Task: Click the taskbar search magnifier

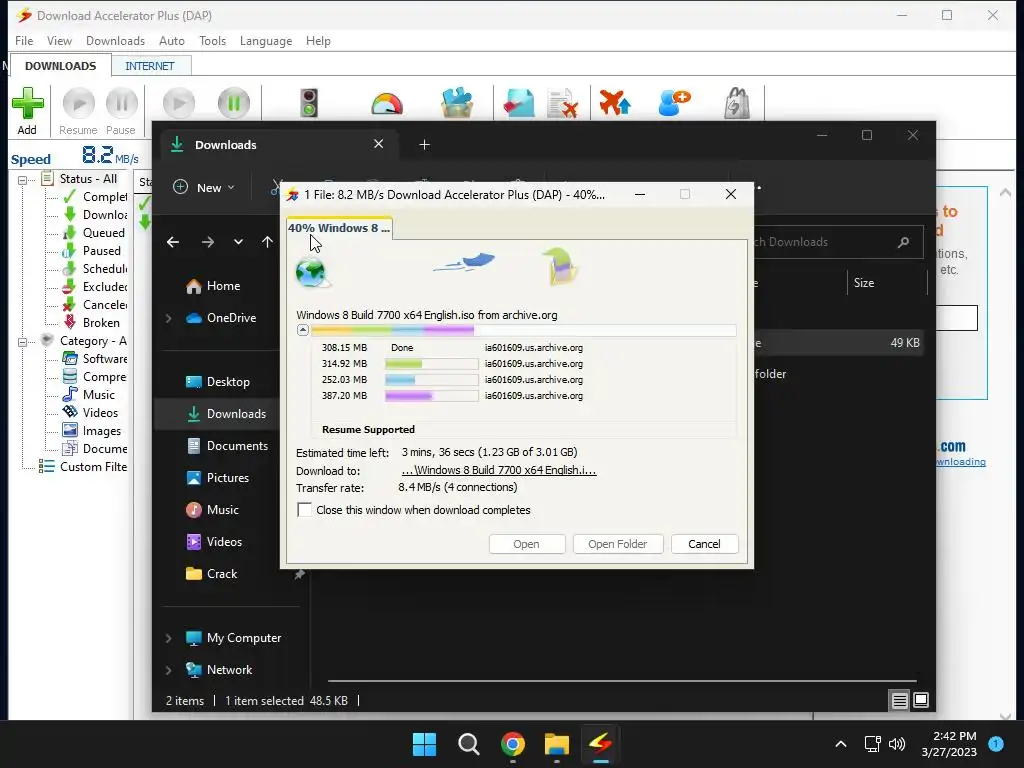Action: pyautogui.click(x=469, y=744)
